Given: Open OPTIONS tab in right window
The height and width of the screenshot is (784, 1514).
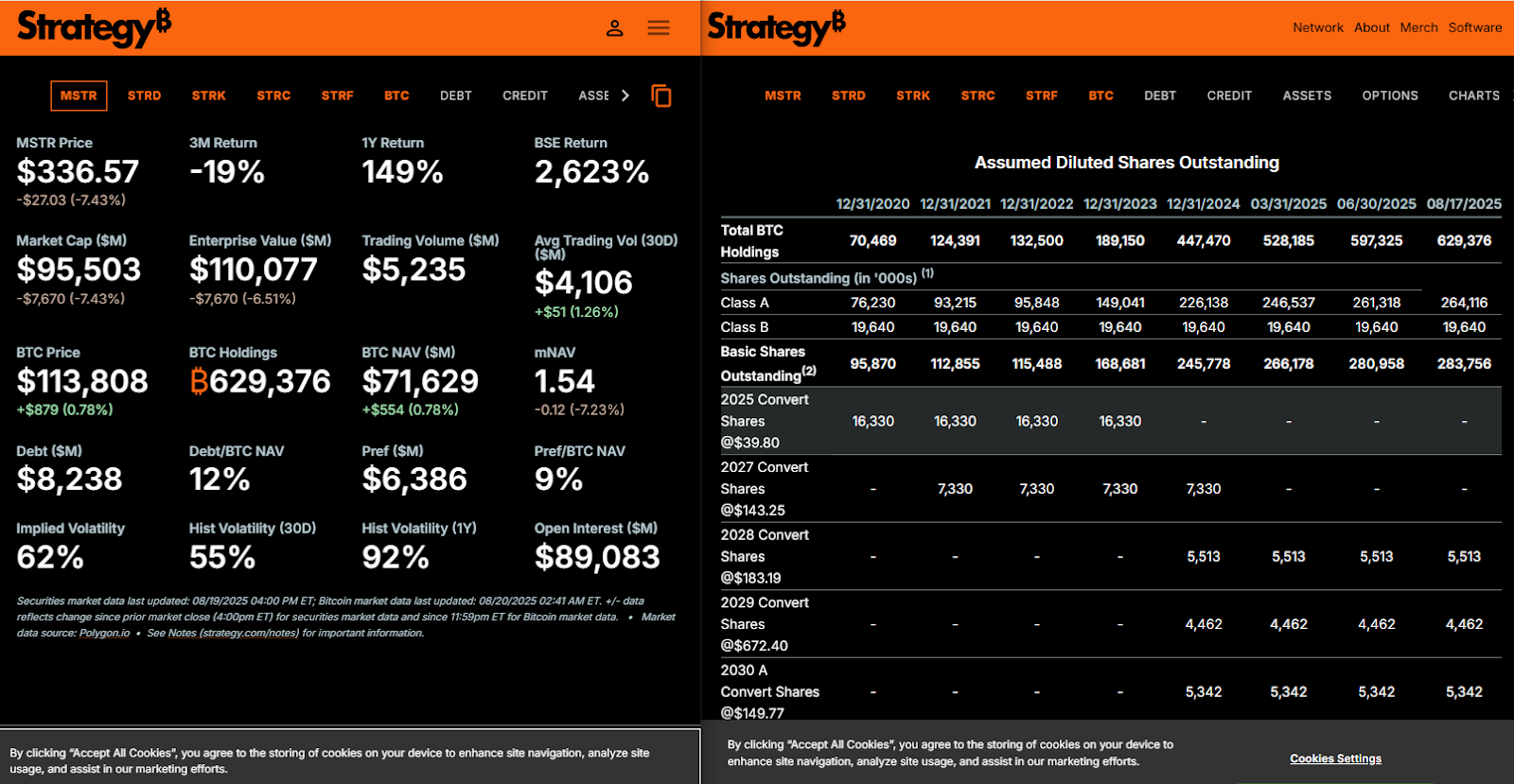Looking at the screenshot, I should pos(1390,96).
